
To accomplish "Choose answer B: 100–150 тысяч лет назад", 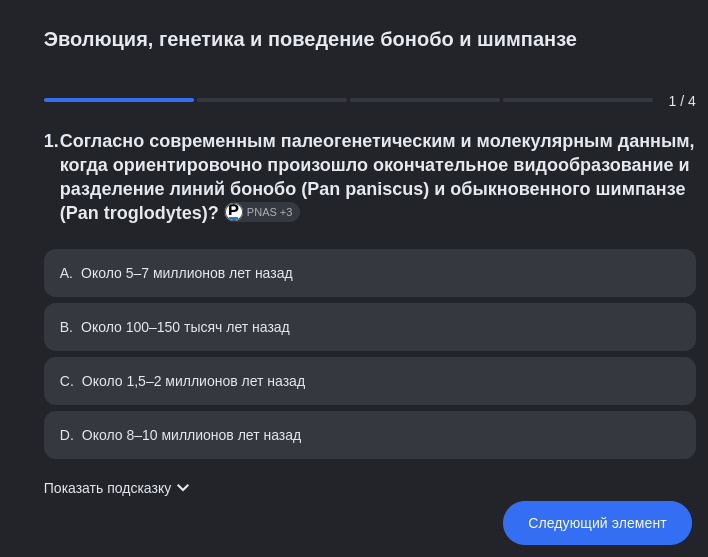I will point(369,327).
